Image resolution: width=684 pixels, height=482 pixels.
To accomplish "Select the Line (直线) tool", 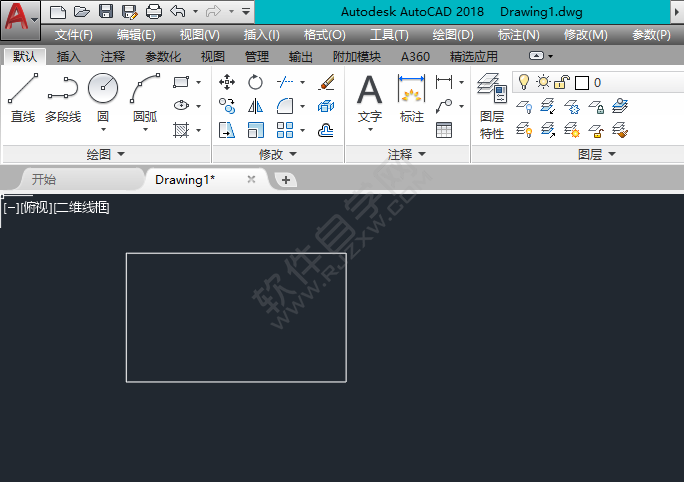I will tap(23, 97).
